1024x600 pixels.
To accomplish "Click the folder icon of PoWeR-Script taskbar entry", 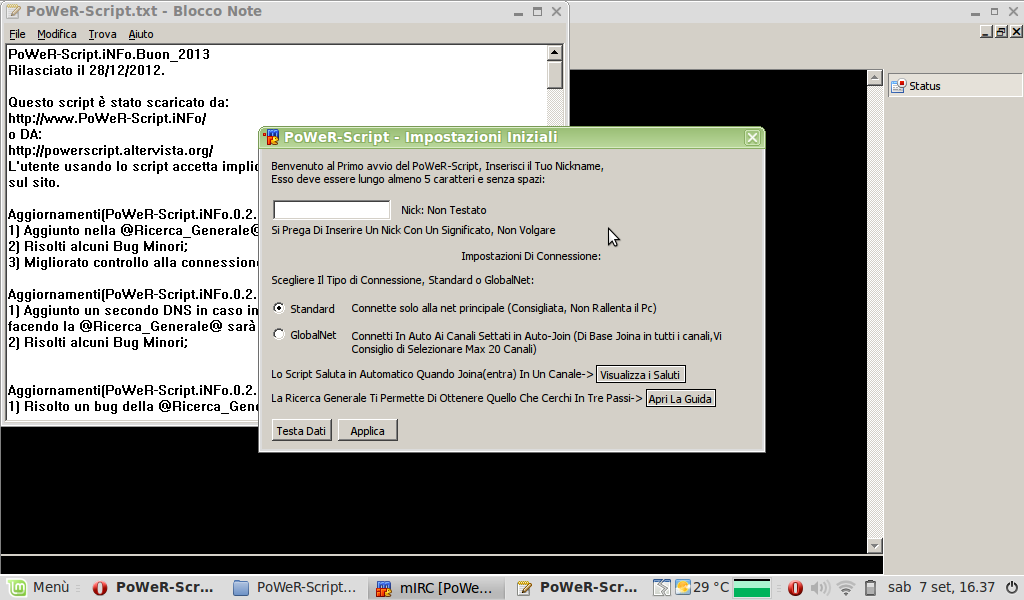I will (x=241, y=588).
